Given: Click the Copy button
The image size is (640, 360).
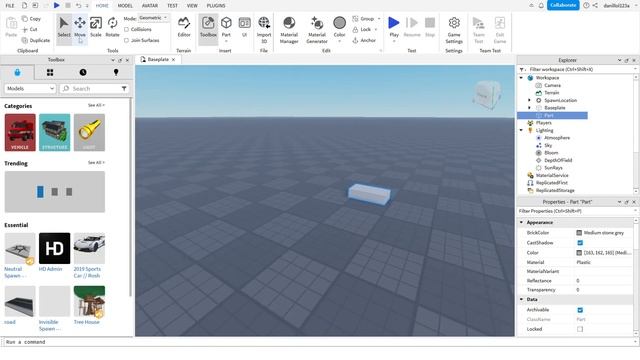Looking at the screenshot, I should tap(31, 19).
